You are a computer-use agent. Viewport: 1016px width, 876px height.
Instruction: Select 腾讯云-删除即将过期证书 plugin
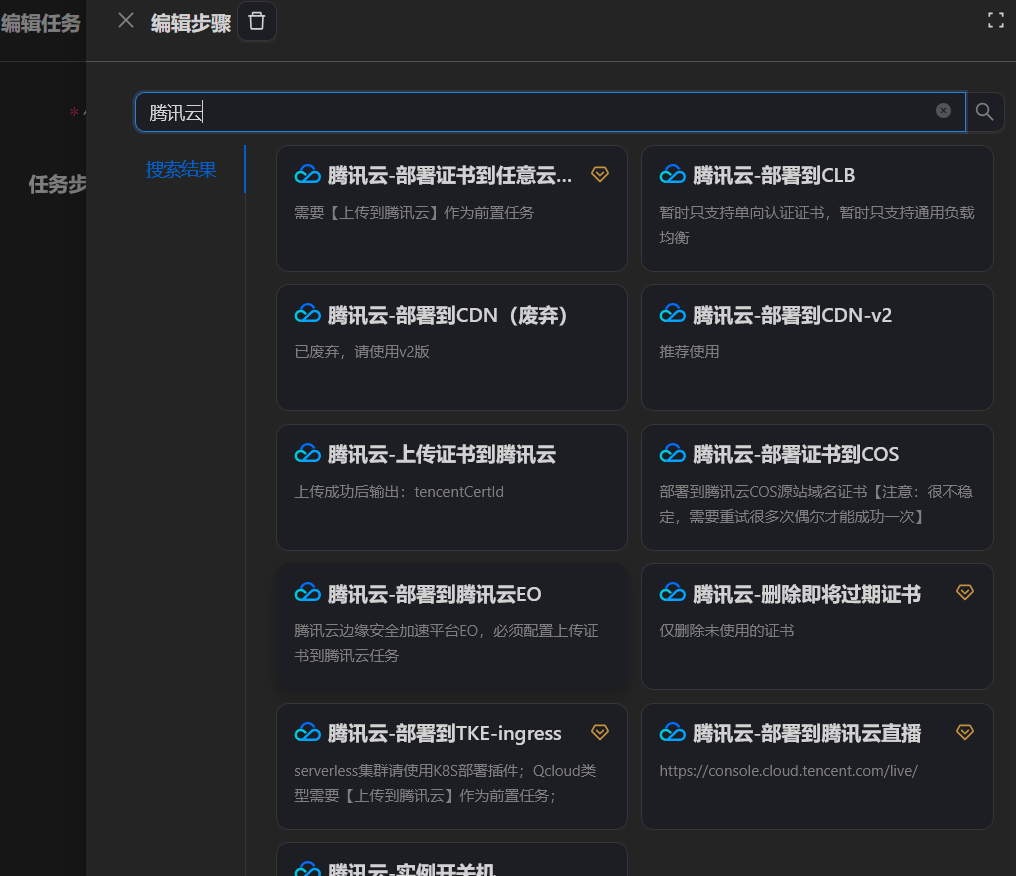click(x=817, y=627)
